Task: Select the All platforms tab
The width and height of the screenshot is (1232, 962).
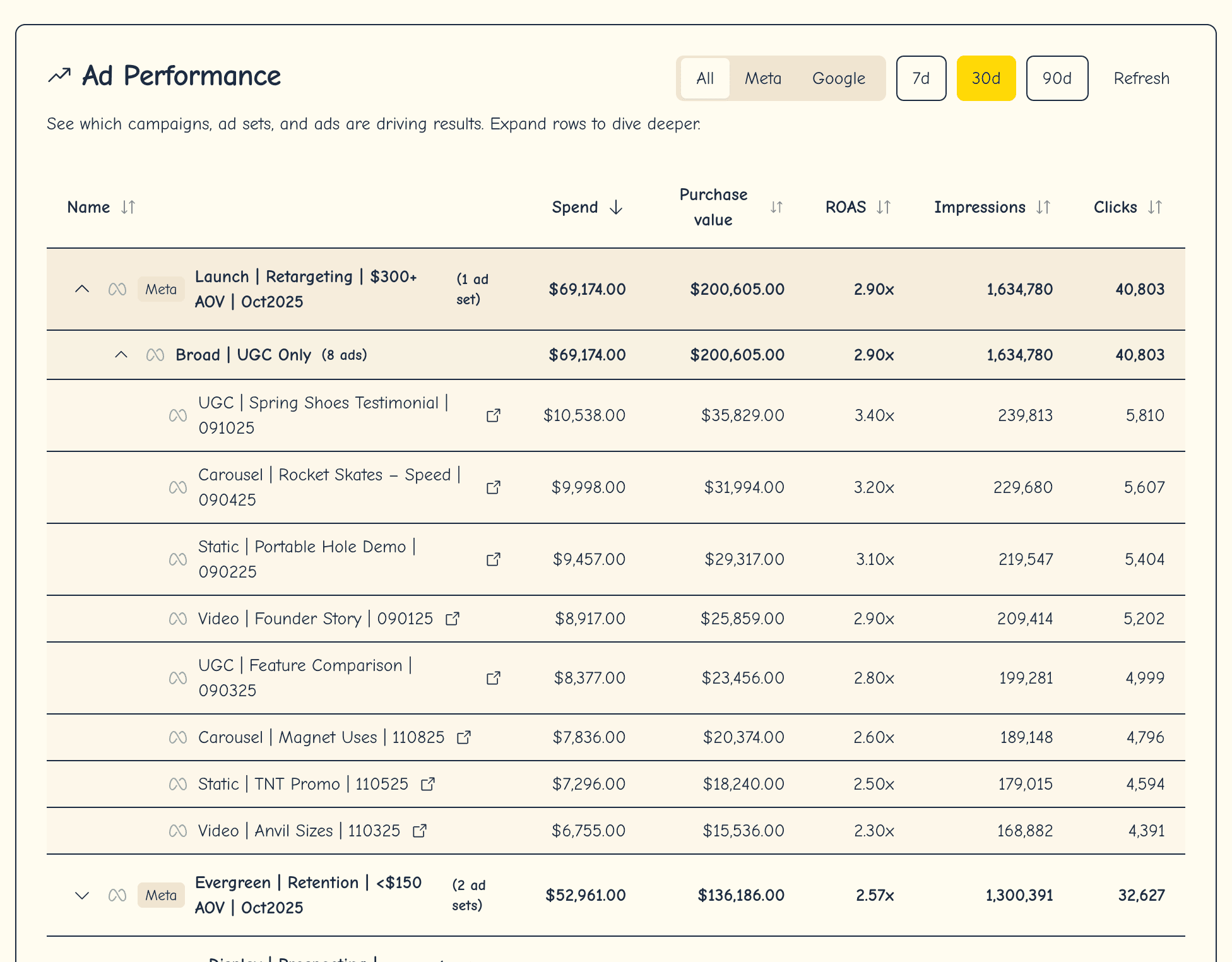Action: [x=704, y=78]
